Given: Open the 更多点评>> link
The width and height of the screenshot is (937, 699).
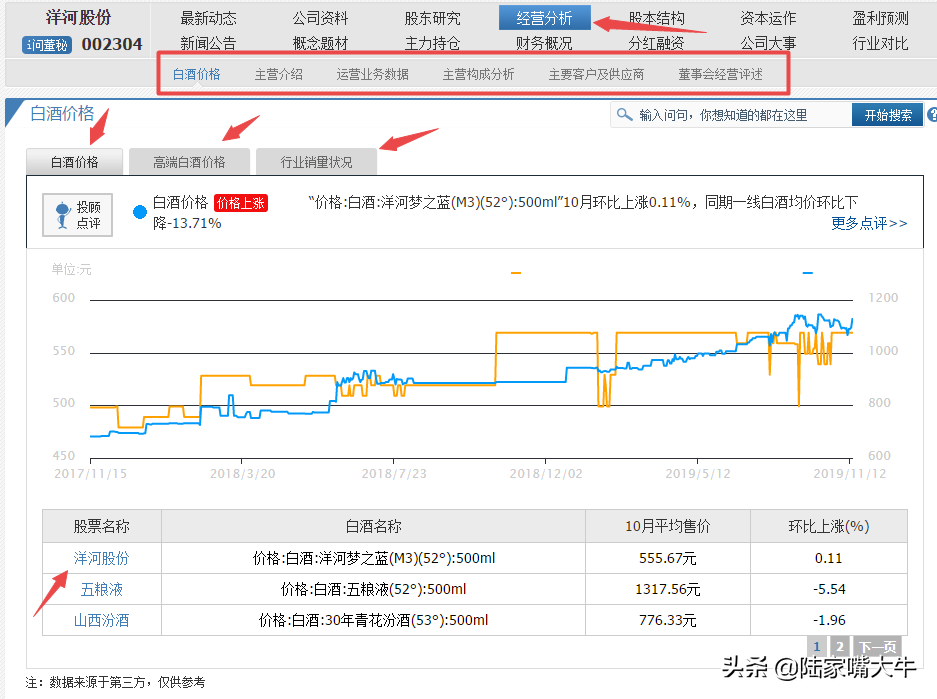Looking at the screenshot, I should click(869, 223).
